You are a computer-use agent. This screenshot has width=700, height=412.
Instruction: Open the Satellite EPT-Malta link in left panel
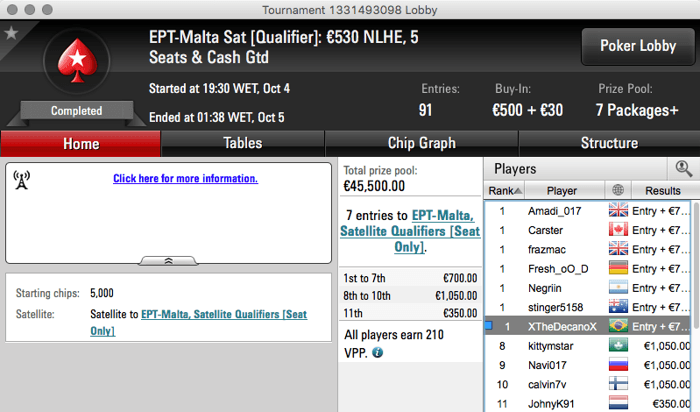[x=199, y=322]
